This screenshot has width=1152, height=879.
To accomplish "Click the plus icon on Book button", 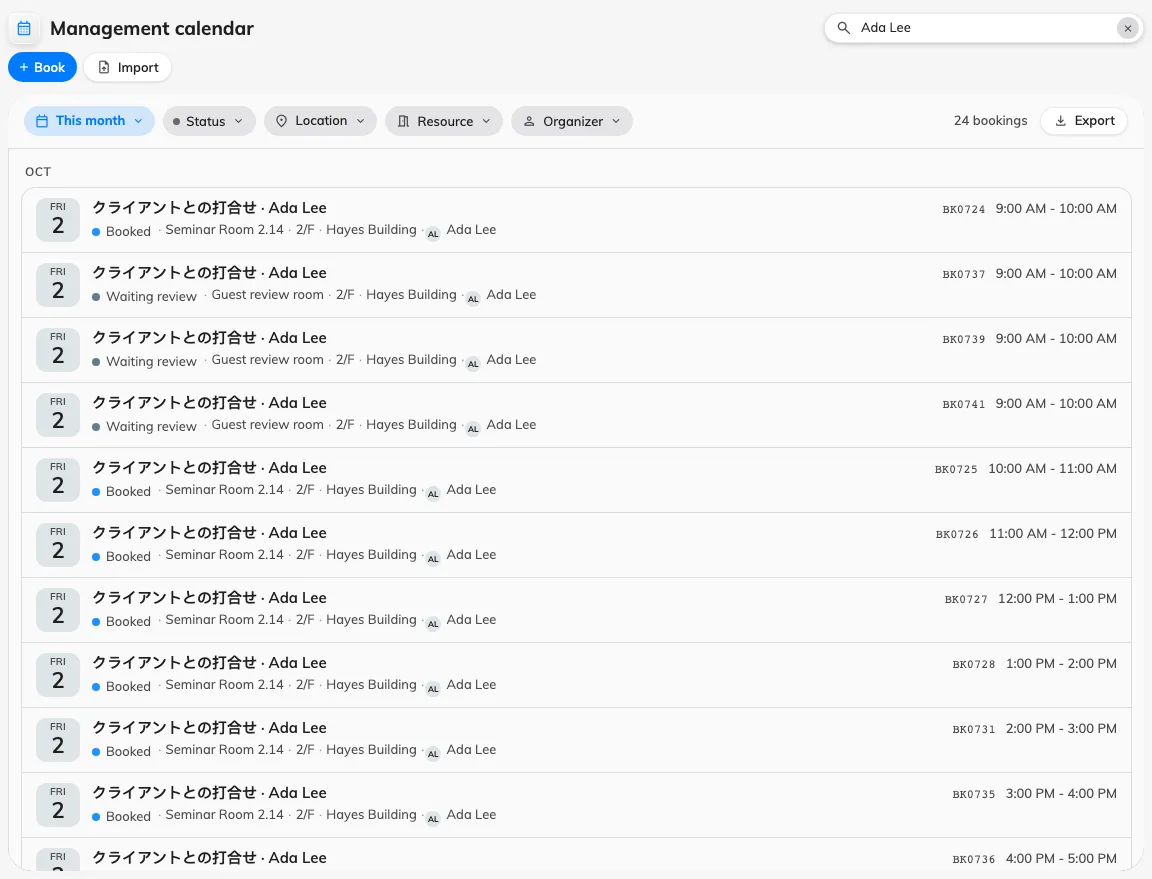I will (x=24, y=67).
